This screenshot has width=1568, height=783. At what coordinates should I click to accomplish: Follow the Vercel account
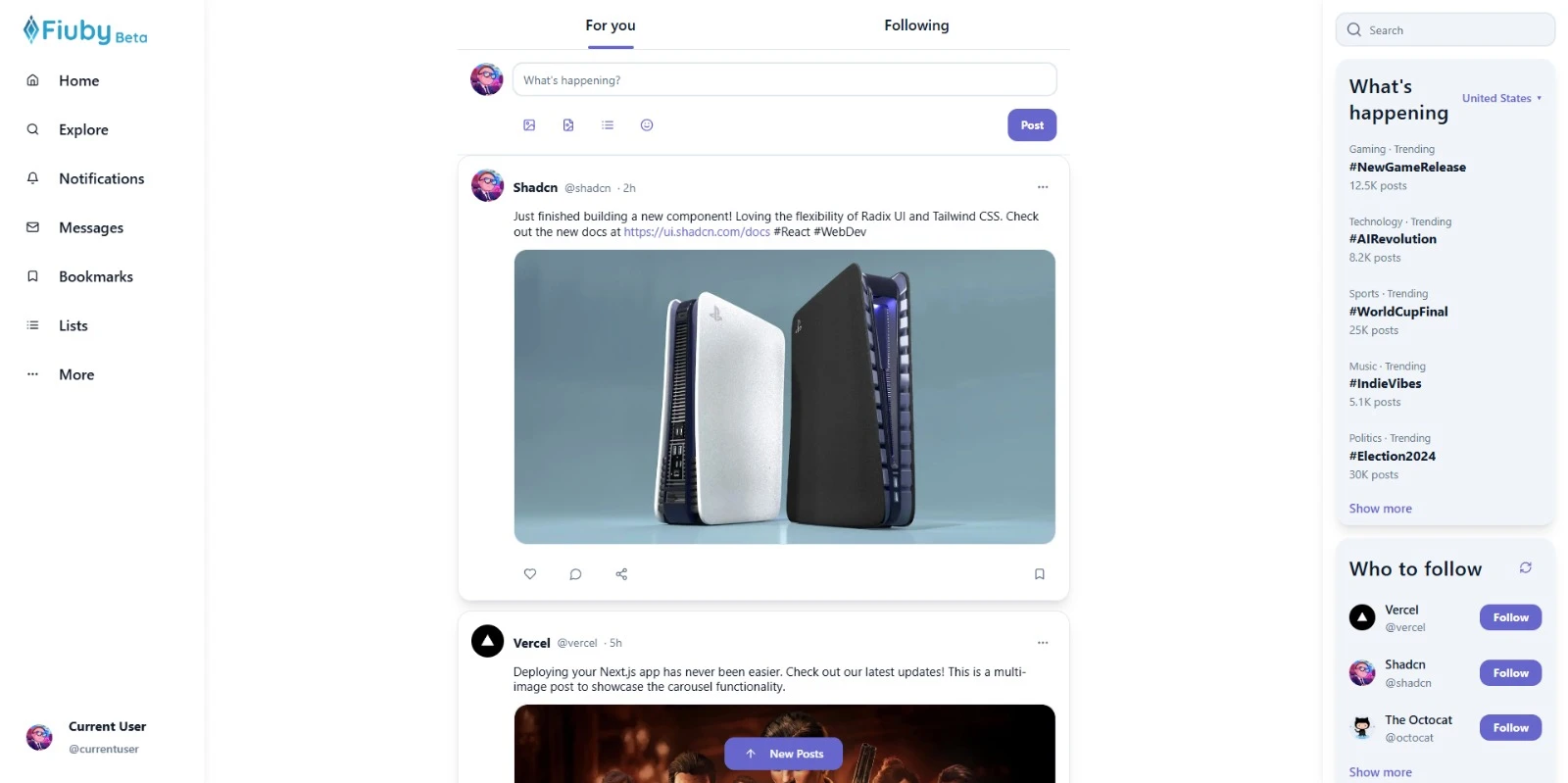(x=1510, y=617)
